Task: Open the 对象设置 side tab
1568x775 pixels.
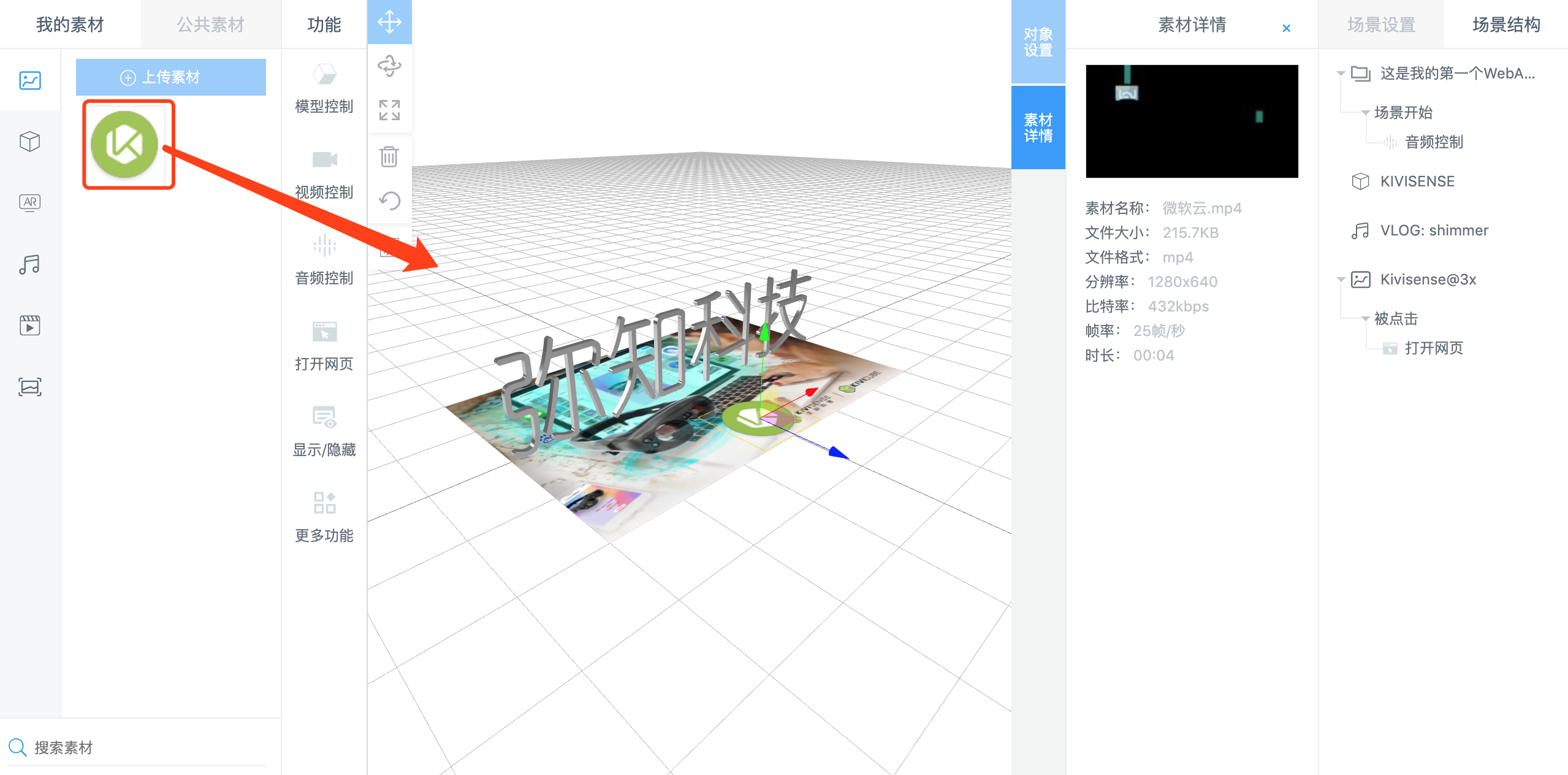Action: point(1038,42)
